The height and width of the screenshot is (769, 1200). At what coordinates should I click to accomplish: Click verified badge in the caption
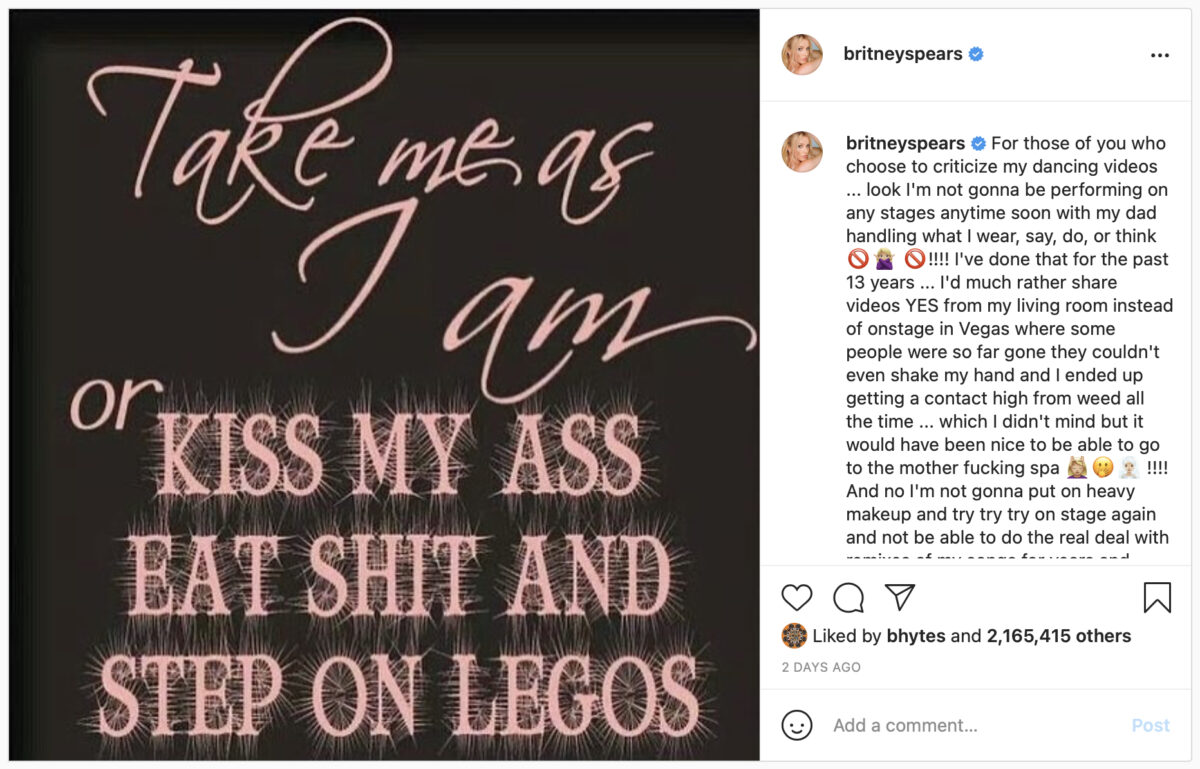(x=980, y=143)
